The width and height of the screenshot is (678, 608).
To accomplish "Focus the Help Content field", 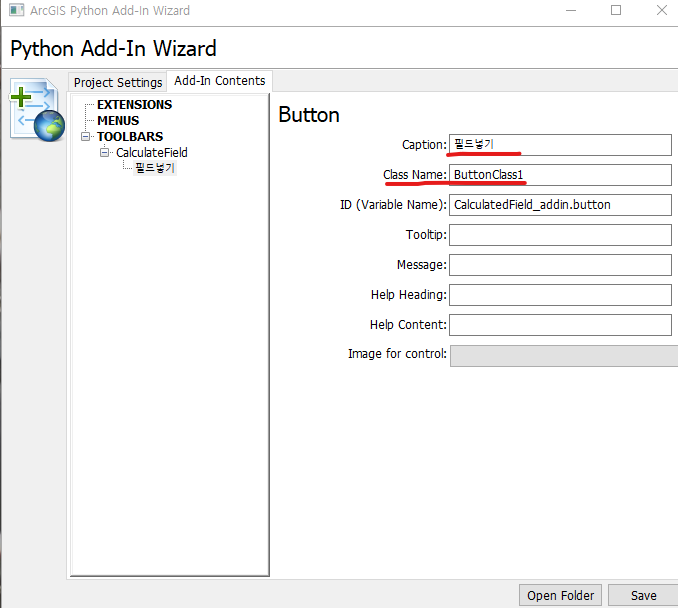I will tap(560, 325).
